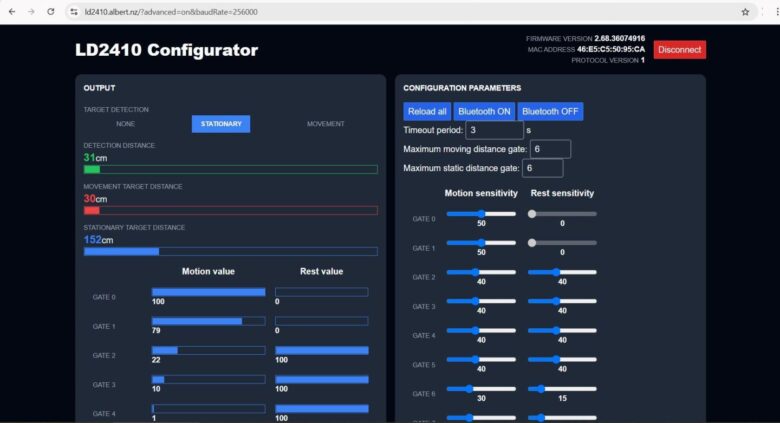780x423 pixels.
Task: Click the OUTPUT panel heading
Action: coord(99,88)
